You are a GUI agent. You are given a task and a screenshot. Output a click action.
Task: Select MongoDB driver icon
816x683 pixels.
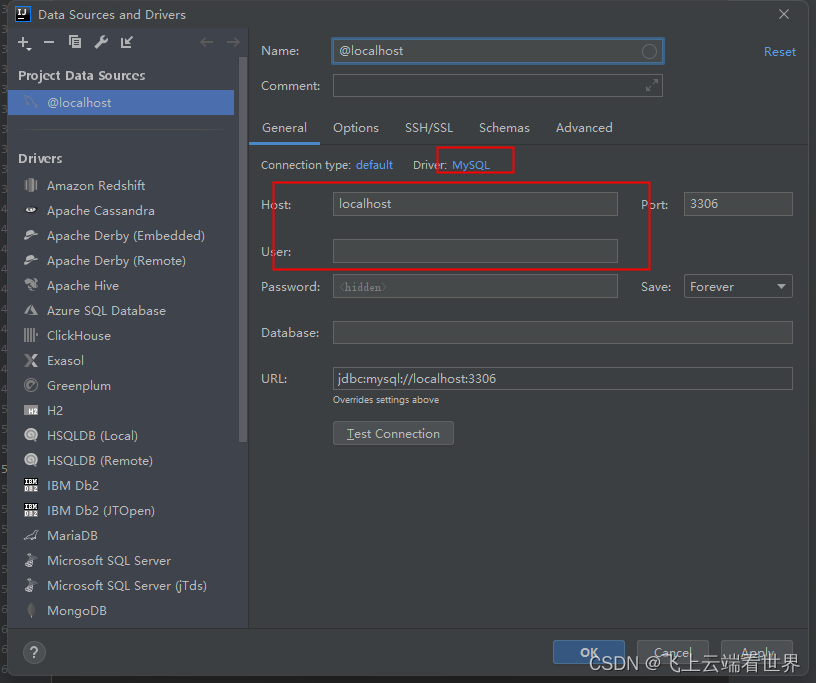(31, 610)
